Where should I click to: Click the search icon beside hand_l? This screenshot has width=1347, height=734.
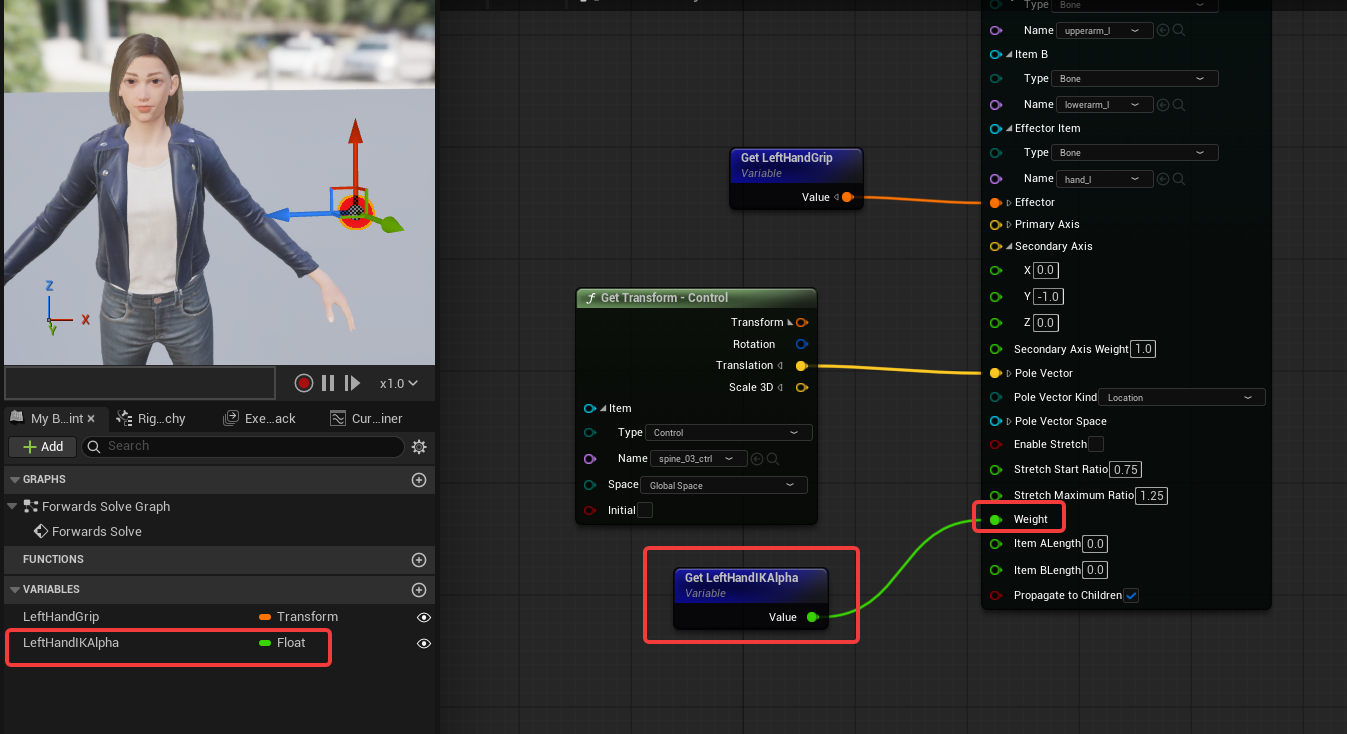tap(1179, 179)
